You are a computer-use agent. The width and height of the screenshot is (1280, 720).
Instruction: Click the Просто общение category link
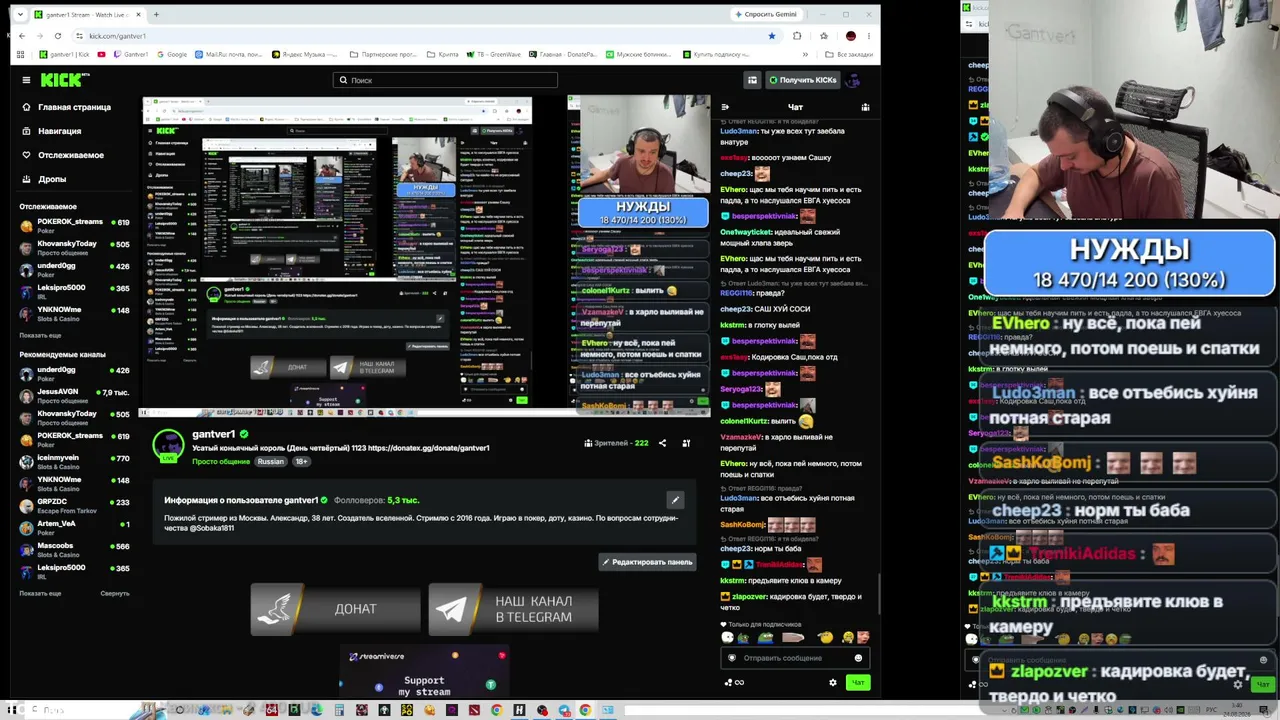(x=221, y=462)
